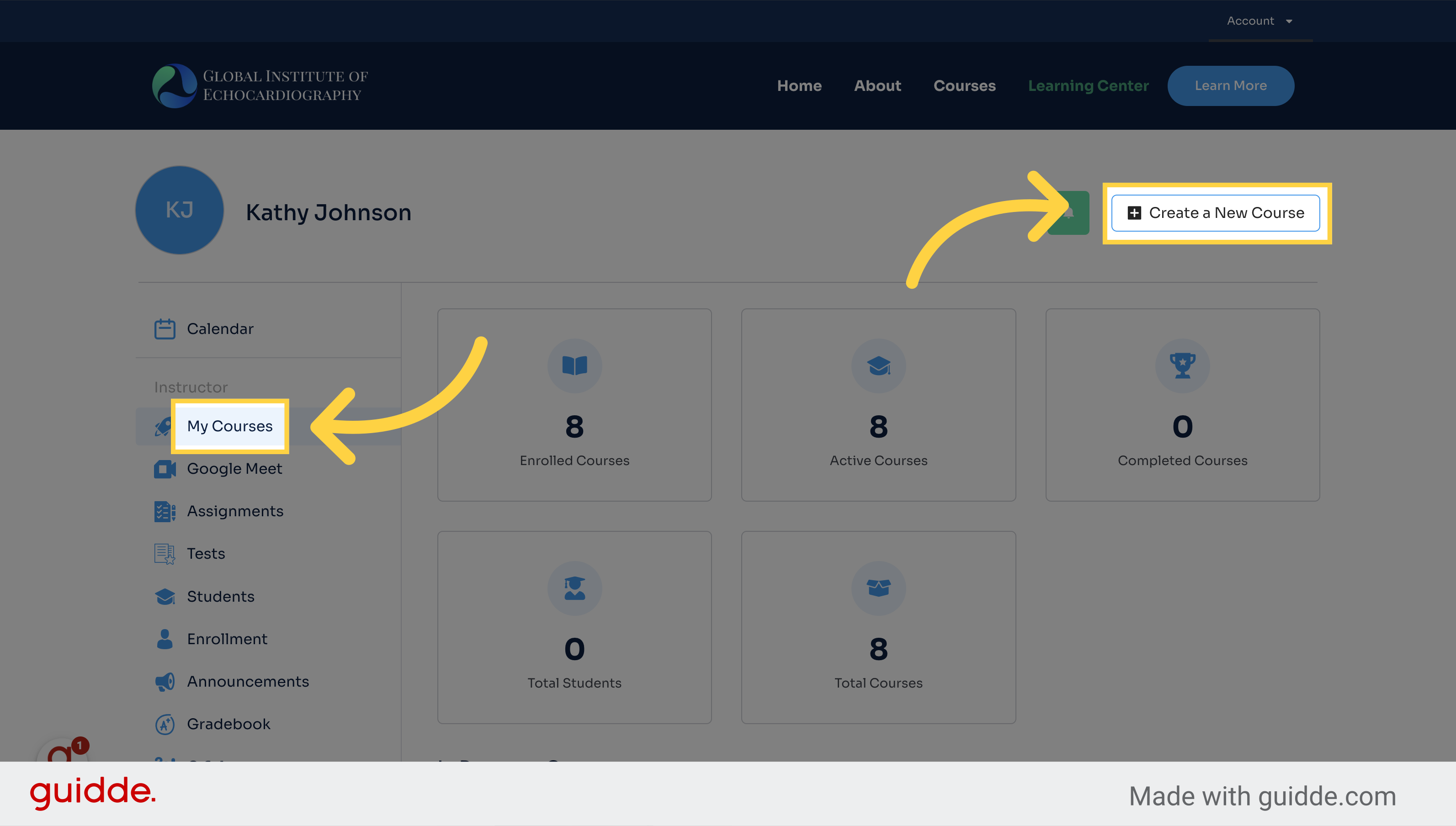This screenshot has width=1456, height=826.
Task: Open My Courses instructor section
Action: tap(229, 425)
